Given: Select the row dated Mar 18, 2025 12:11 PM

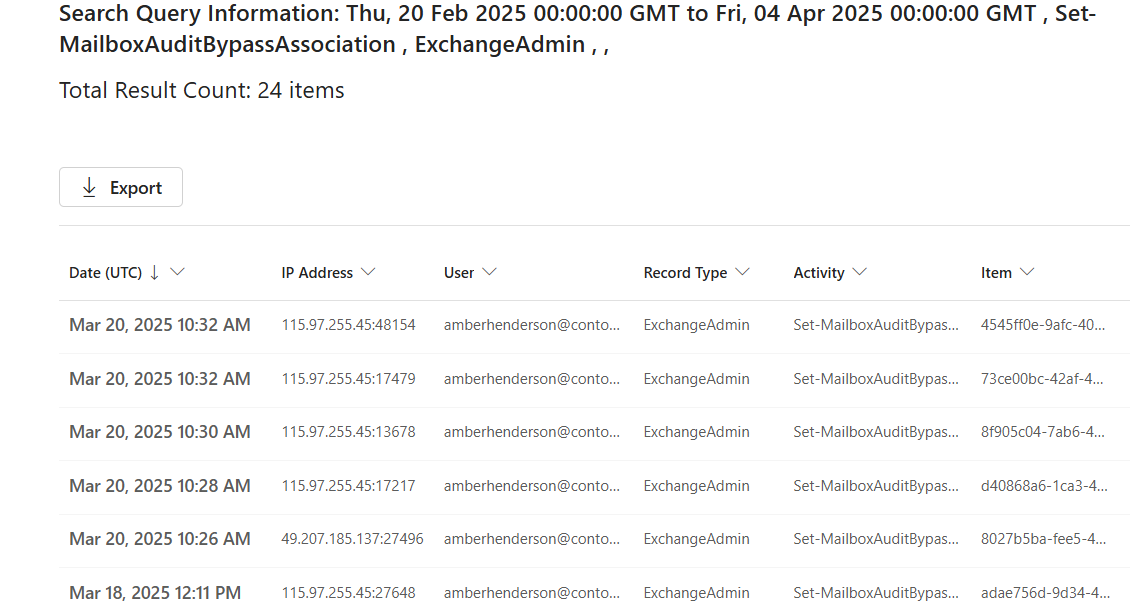Looking at the screenshot, I should pyautogui.click(x=155, y=592).
